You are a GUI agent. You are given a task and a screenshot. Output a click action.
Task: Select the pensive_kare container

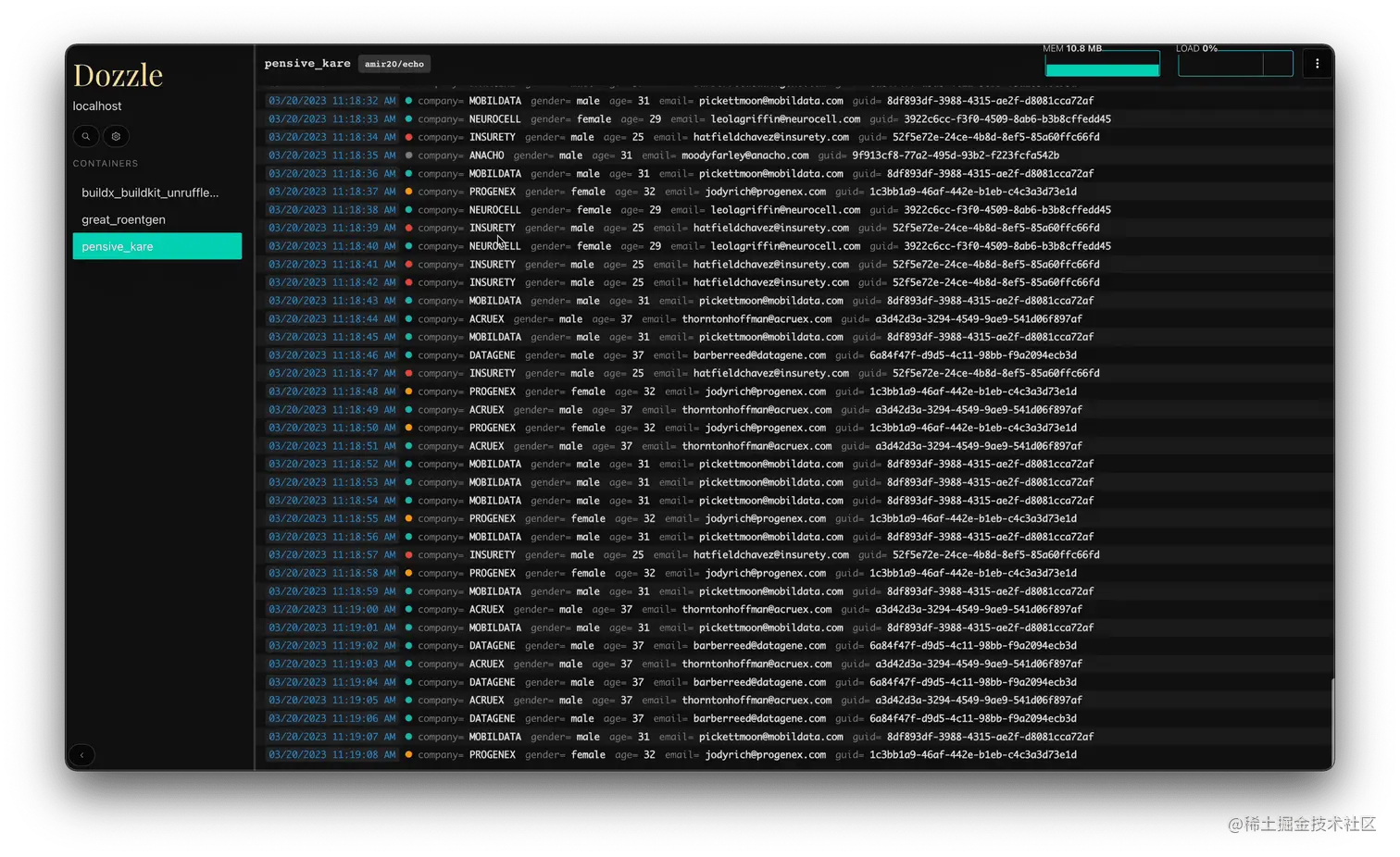(x=156, y=246)
